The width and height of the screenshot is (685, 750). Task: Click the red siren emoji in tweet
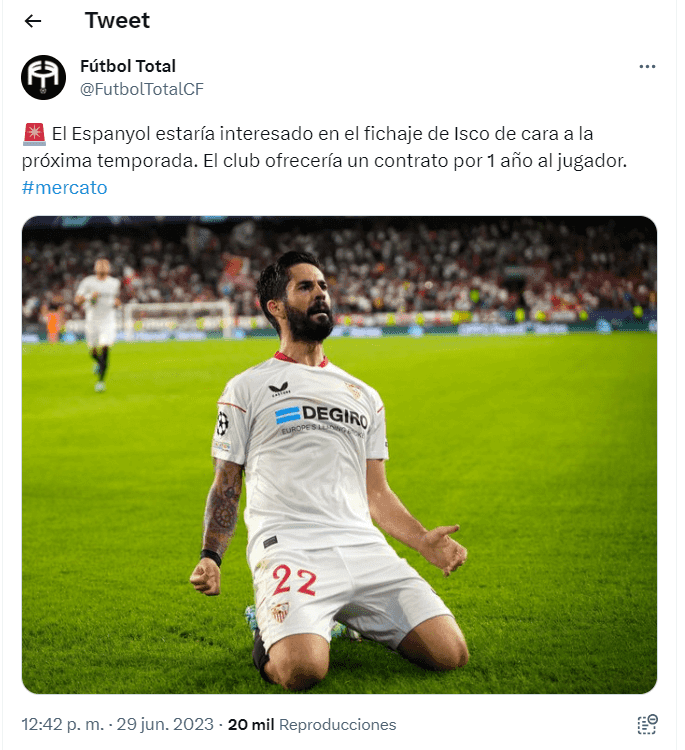coord(34,134)
